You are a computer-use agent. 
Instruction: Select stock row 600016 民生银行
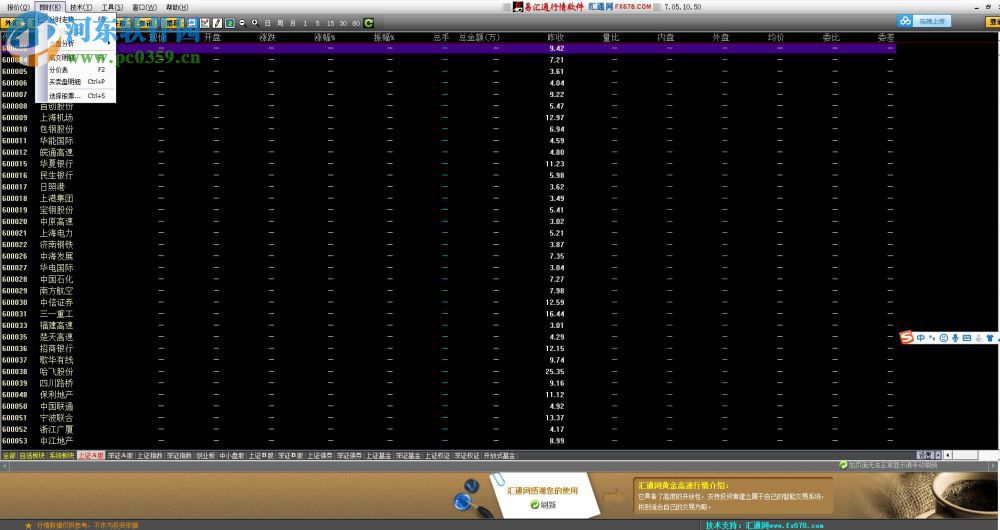click(448, 175)
